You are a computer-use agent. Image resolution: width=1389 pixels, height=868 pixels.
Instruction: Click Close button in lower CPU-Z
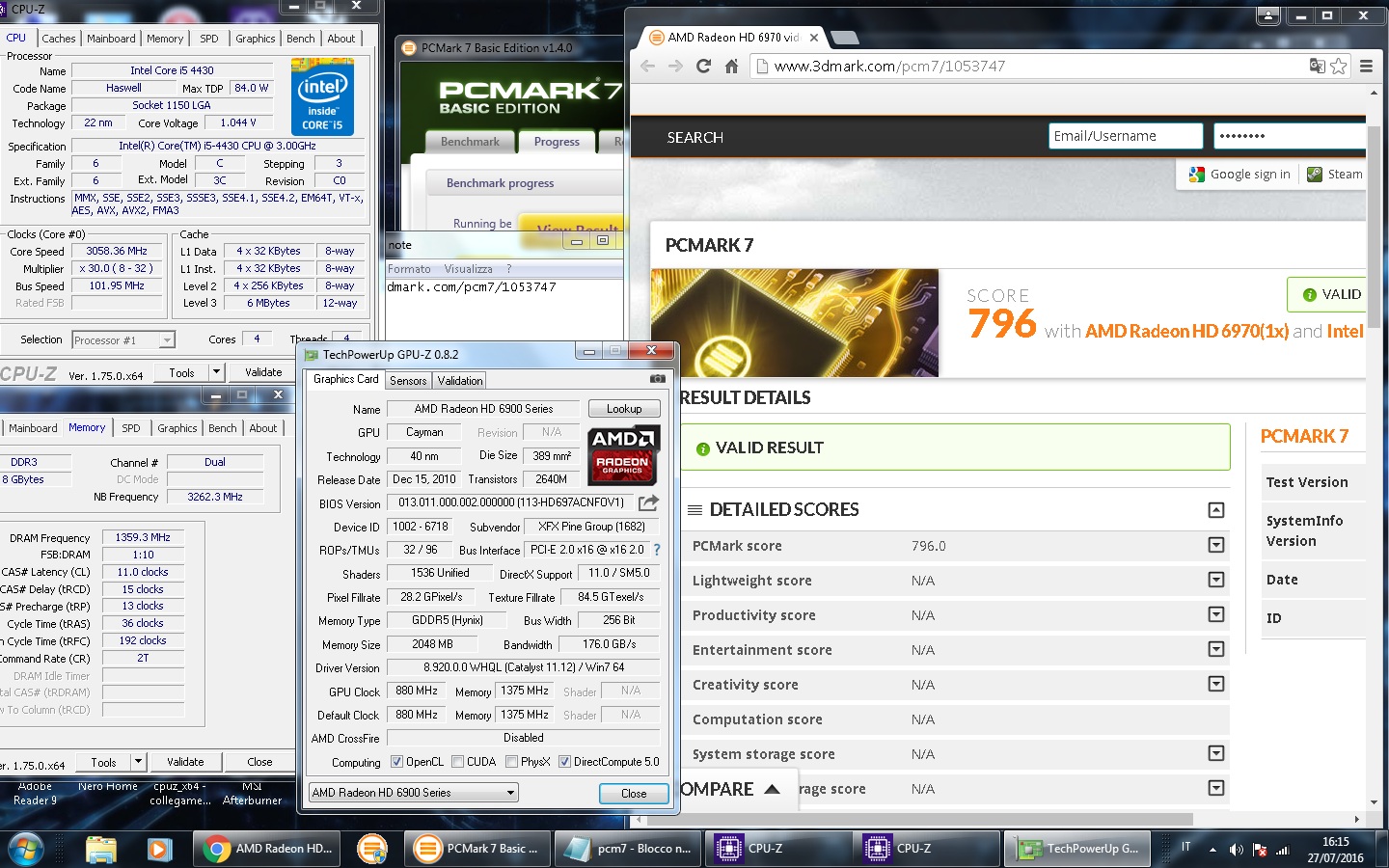tap(259, 762)
